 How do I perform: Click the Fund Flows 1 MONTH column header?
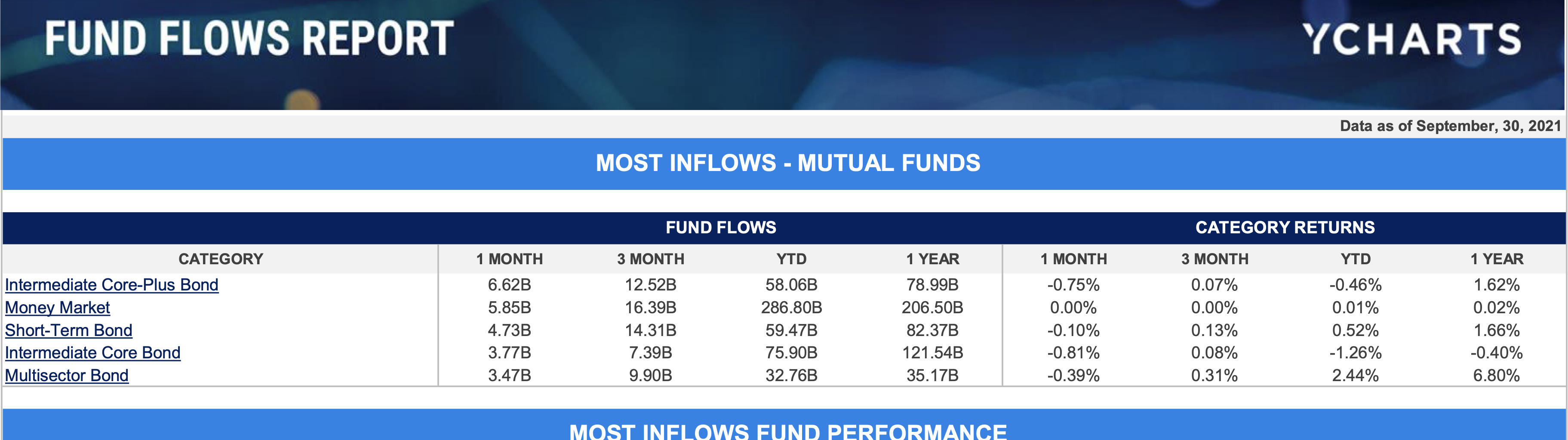509,259
